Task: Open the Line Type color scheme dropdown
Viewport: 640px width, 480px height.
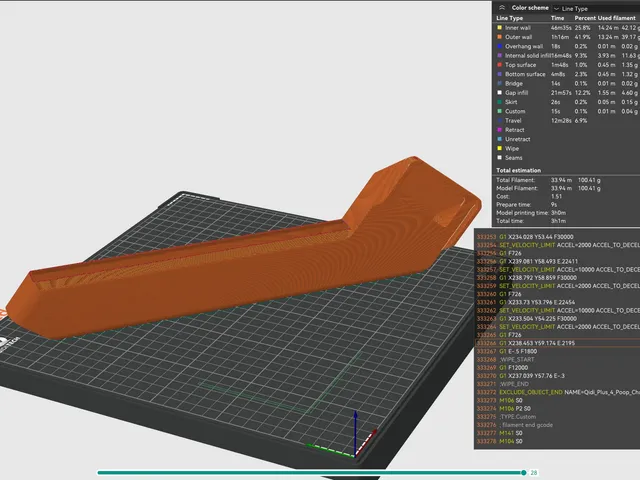Action: coord(571,8)
